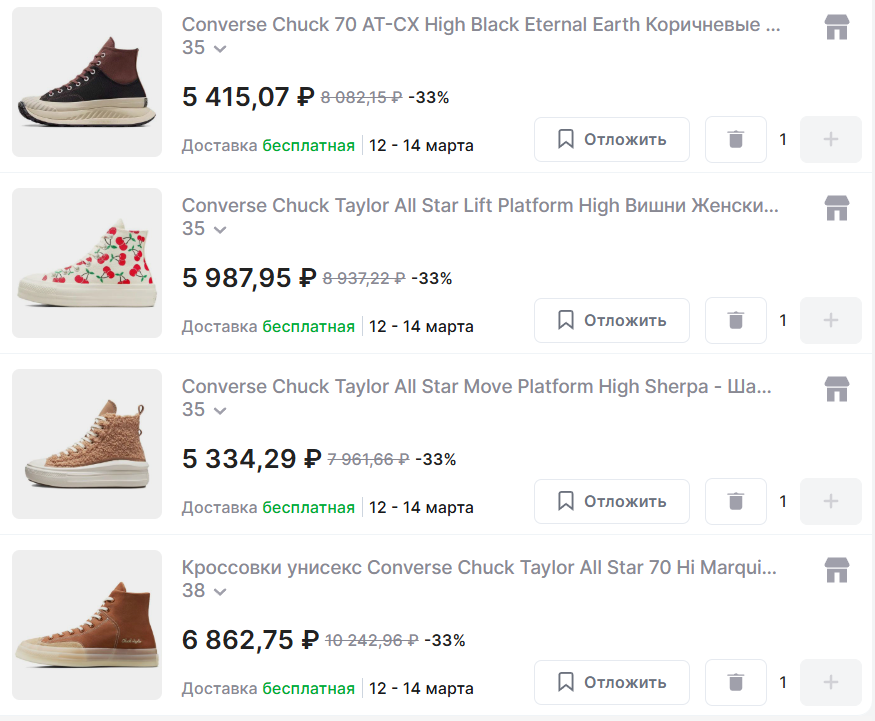The height and width of the screenshot is (721, 875).
Task: Change size 38 on All Star 70 Hi Marquis
Action: (205, 591)
